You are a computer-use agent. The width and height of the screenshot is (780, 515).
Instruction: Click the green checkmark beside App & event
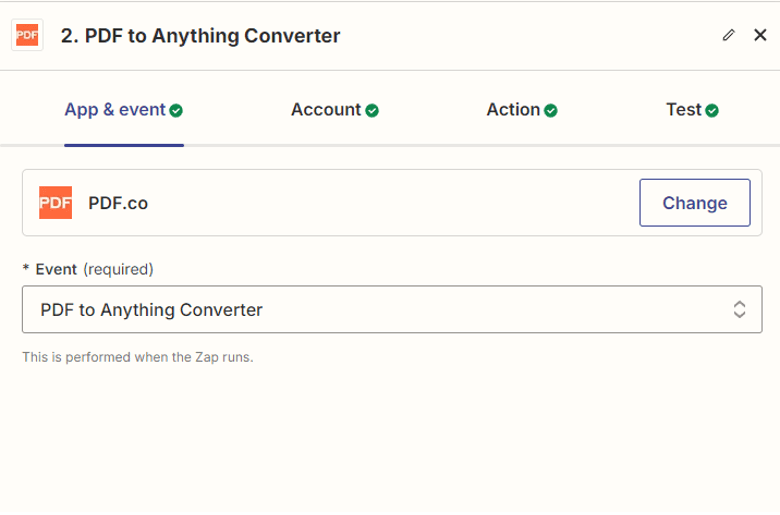(x=176, y=111)
